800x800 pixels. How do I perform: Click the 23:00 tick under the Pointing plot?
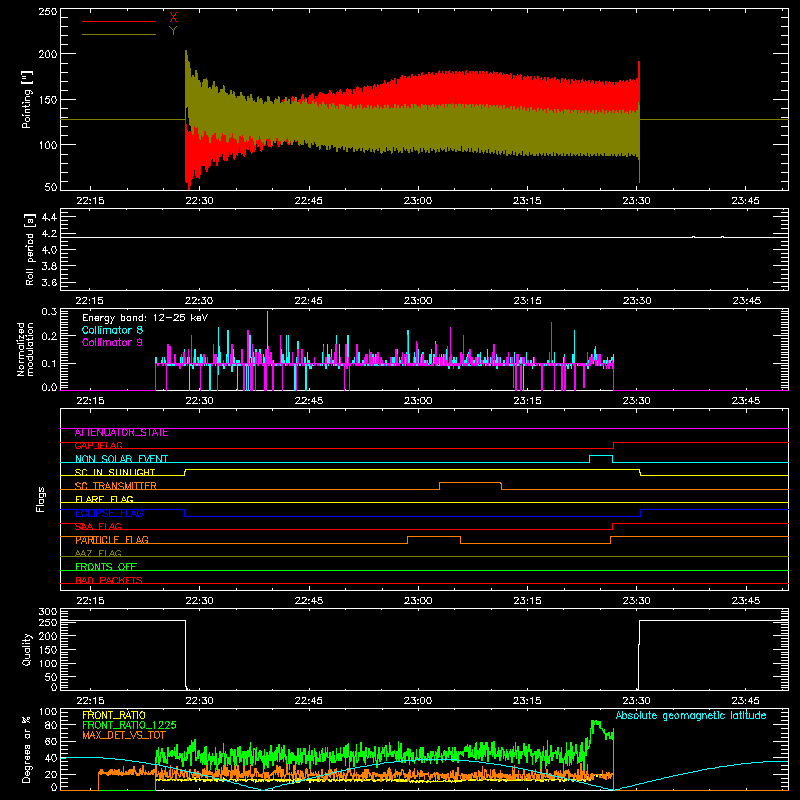pyautogui.click(x=418, y=201)
